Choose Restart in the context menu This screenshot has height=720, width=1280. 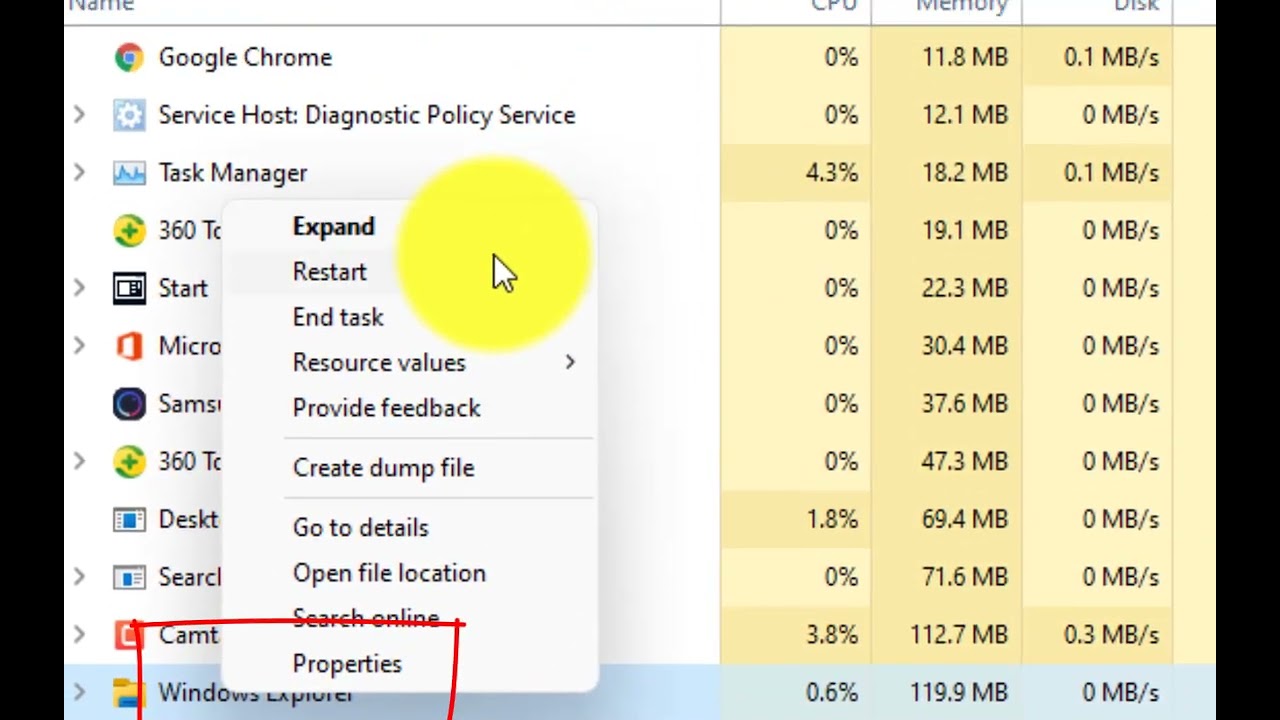[329, 272]
